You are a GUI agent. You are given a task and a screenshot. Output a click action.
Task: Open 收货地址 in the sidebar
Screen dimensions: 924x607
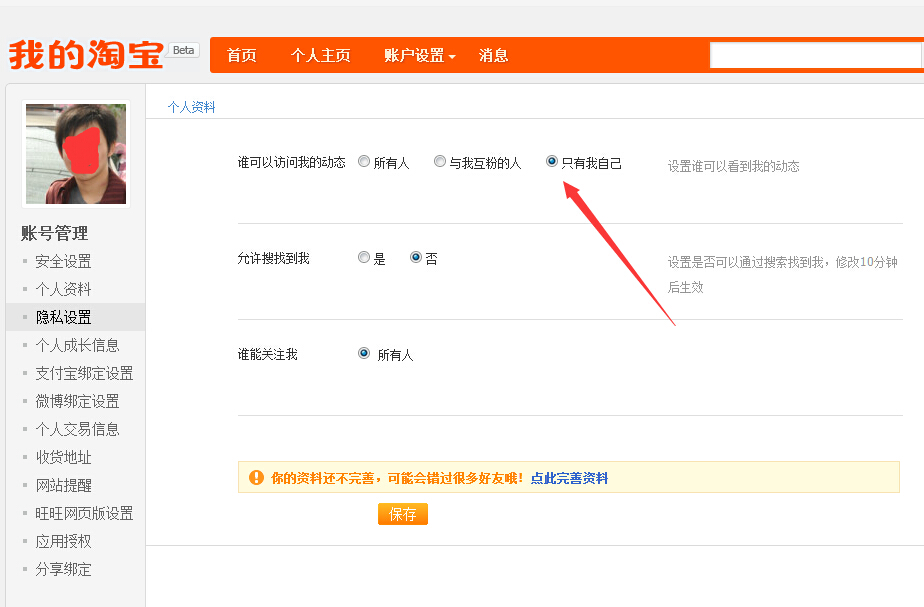coord(63,457)
